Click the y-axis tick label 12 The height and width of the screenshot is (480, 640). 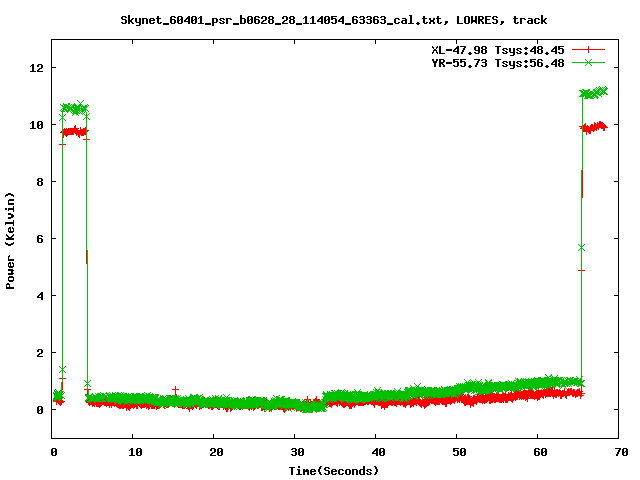(x=36, y=68)
